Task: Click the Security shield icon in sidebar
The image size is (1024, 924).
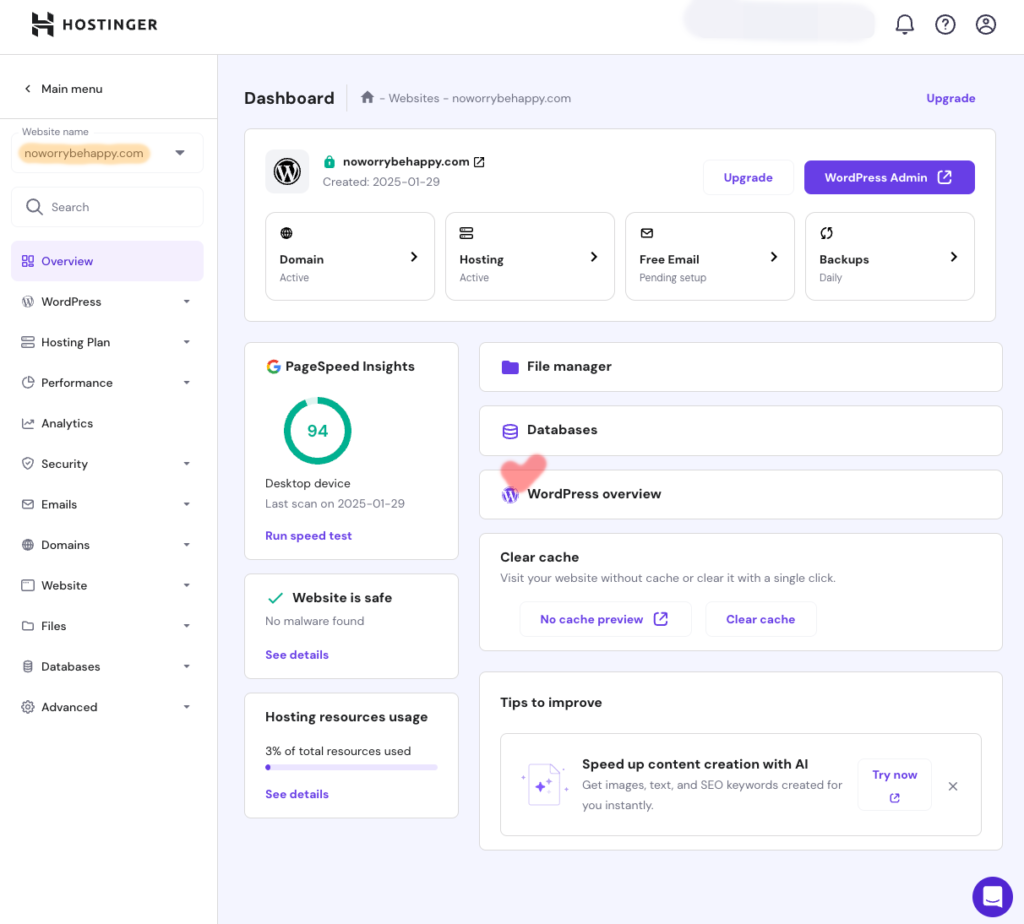Action: click(x=27, y=464)
